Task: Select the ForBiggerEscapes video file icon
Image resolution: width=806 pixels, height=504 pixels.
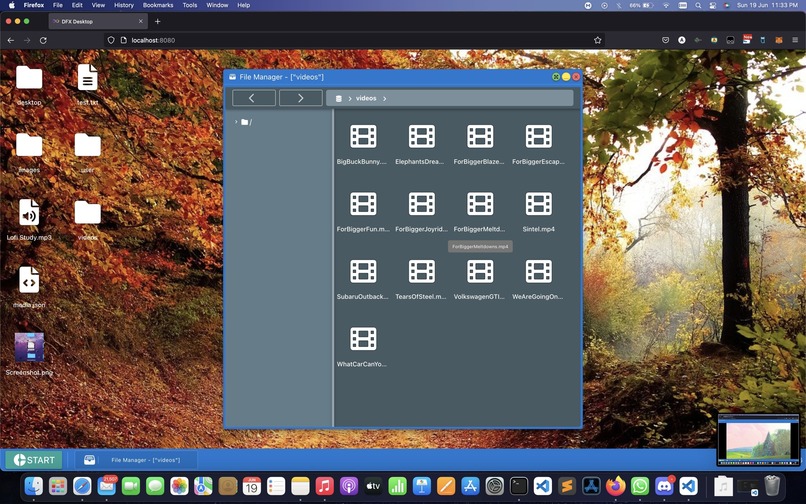Action: pos(539,136)
